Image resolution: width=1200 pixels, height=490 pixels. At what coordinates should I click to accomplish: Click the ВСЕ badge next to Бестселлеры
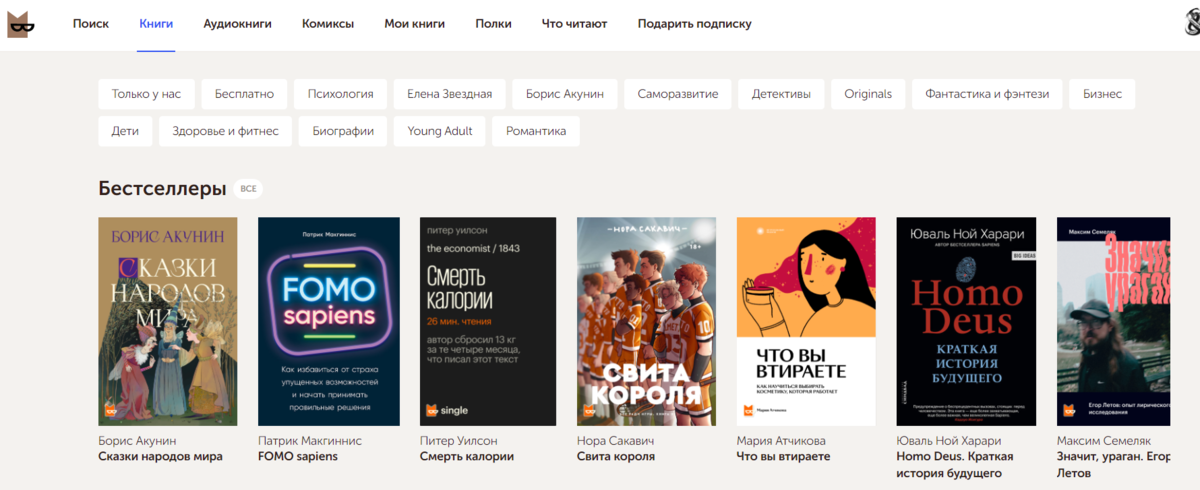tap(248, 189)
